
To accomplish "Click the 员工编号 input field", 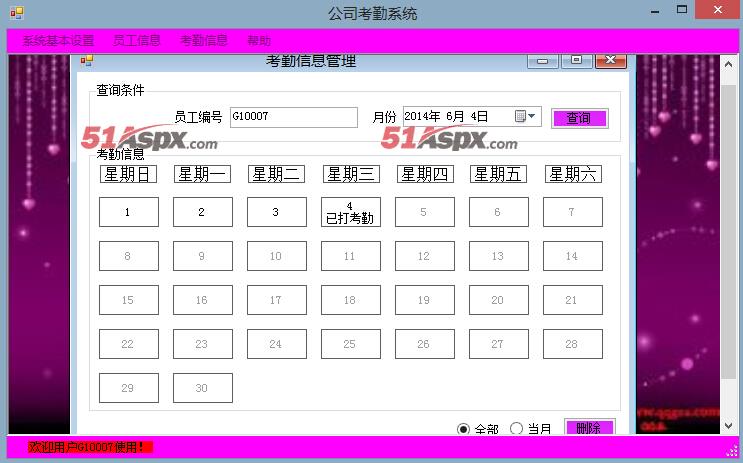I will (294, 117).
